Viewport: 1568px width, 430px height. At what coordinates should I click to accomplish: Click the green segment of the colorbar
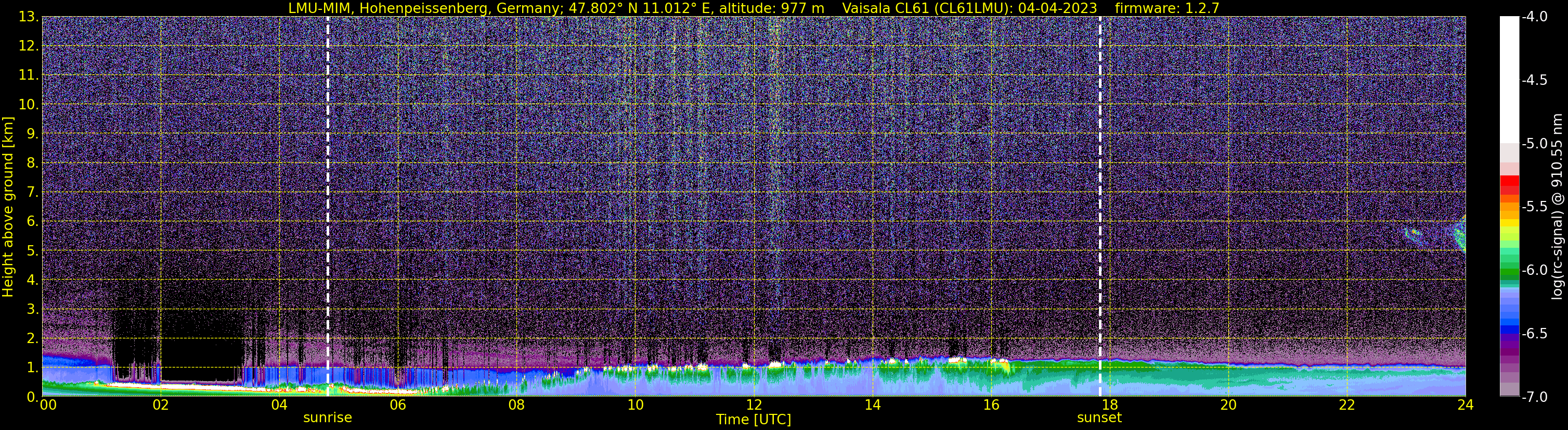1509,271
